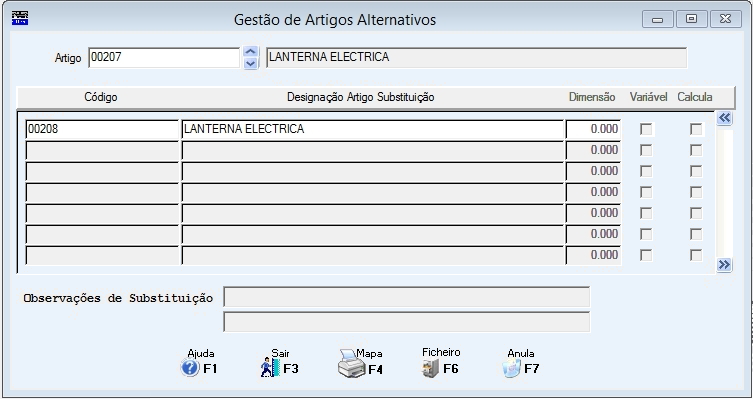Print with the Mapa F4 printer icon

click(352, 364)
